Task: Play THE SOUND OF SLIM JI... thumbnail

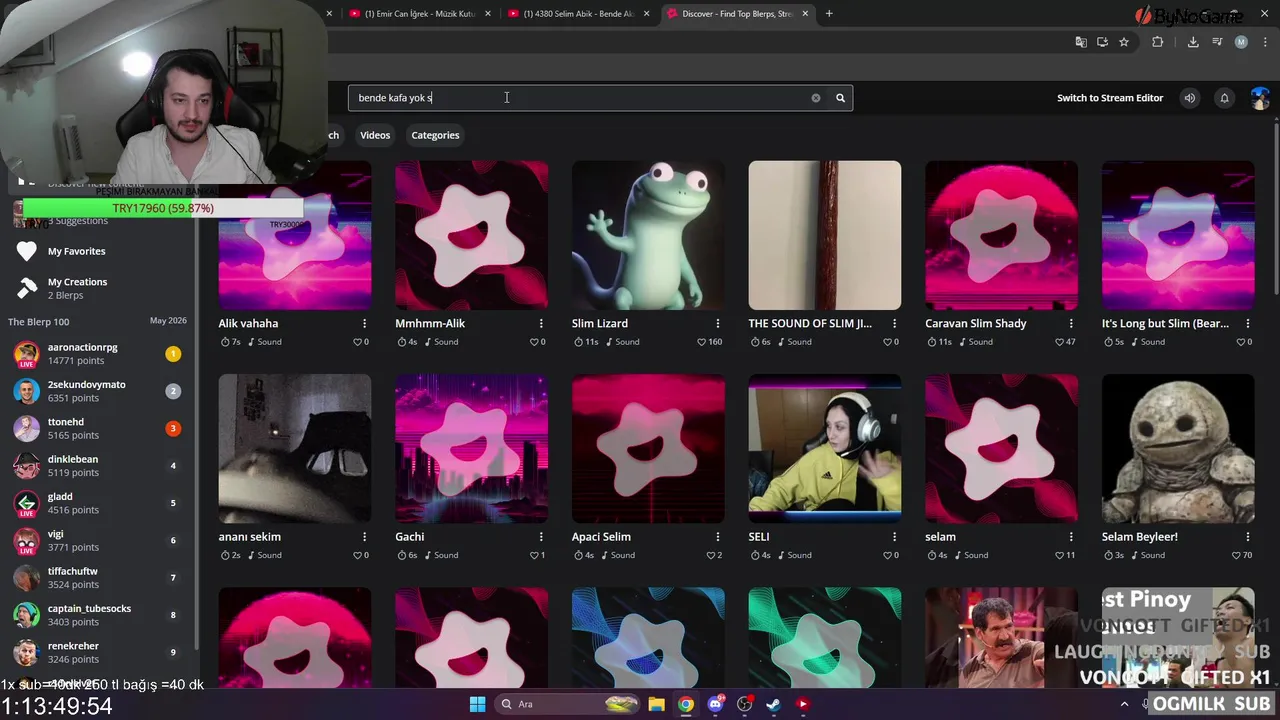Action: tap(825, 235)
